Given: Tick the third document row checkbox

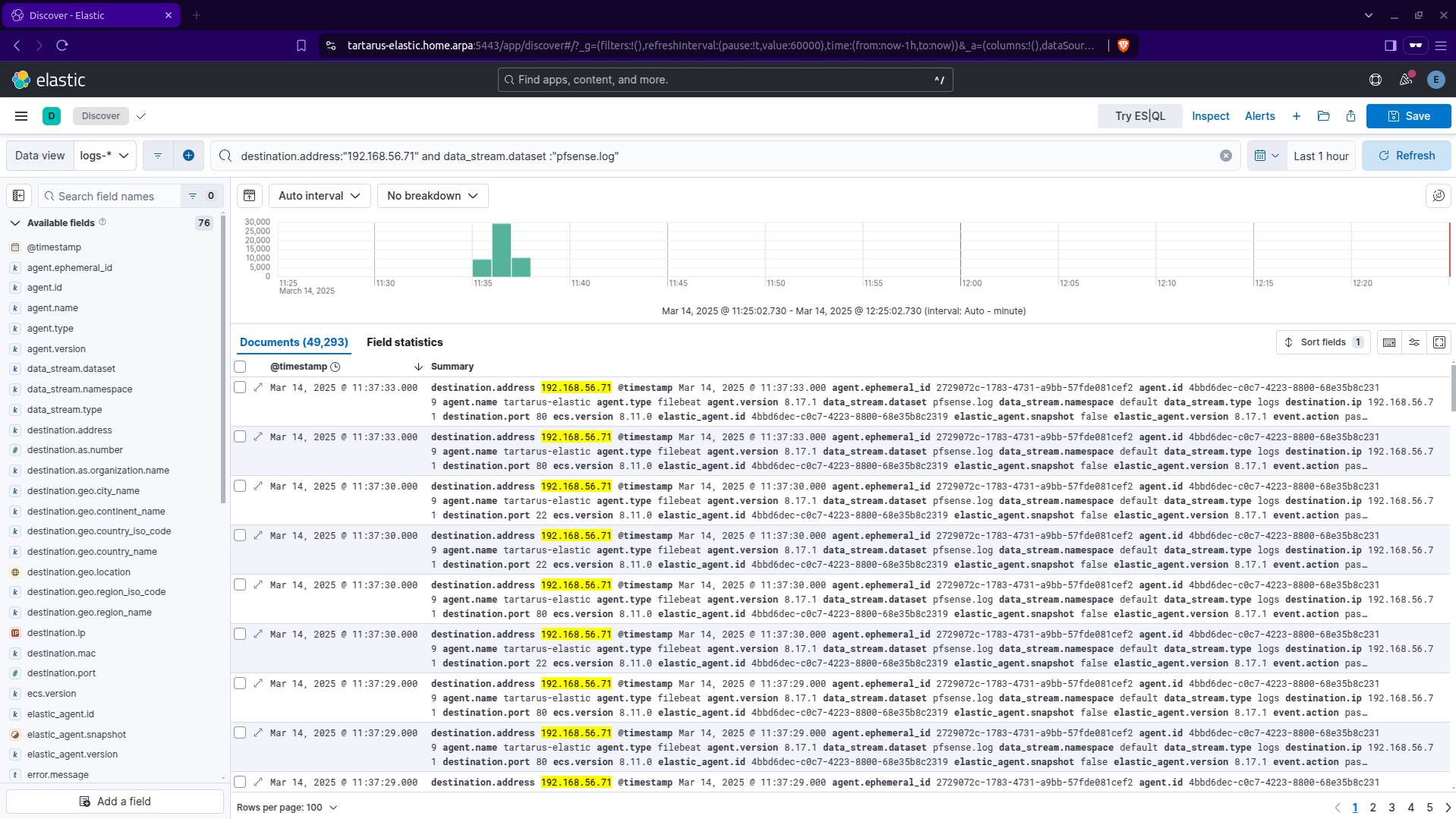Looking at the screenshot, I should tap(241, 487).
